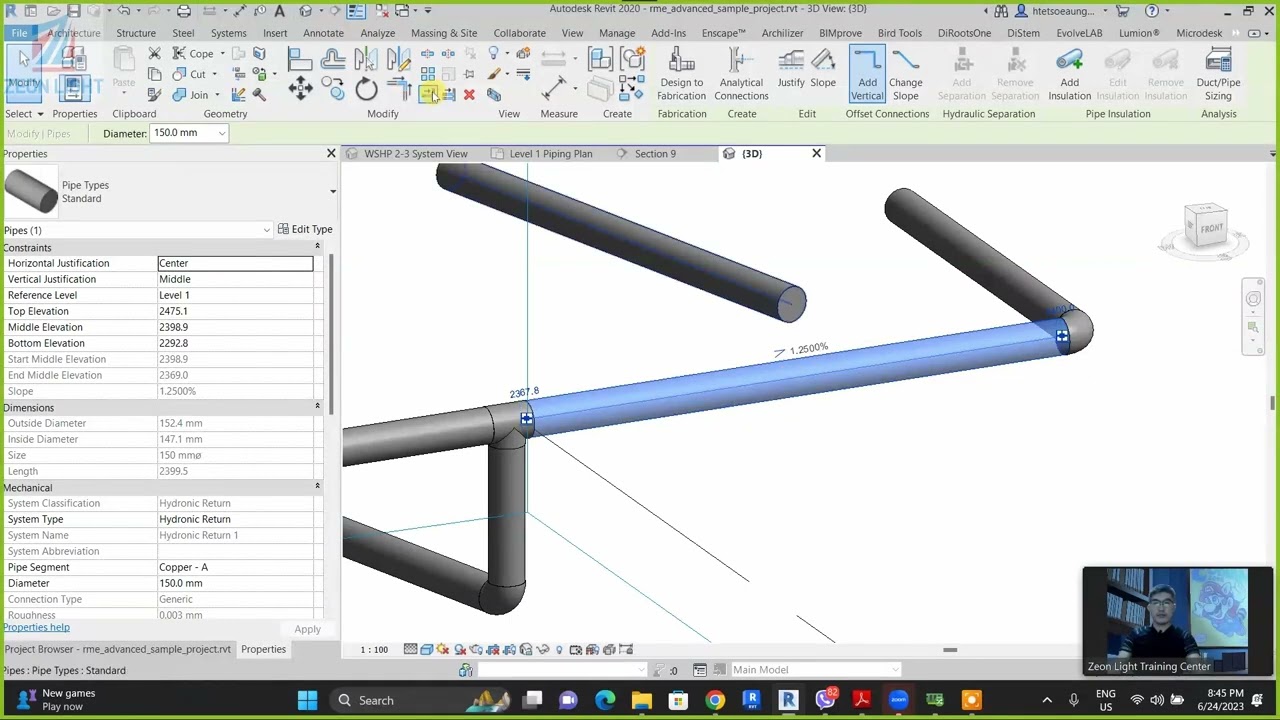Toggle Reveal Hidden Elements lightbulb
1280x720 pixels.
[x=559, y=650]
